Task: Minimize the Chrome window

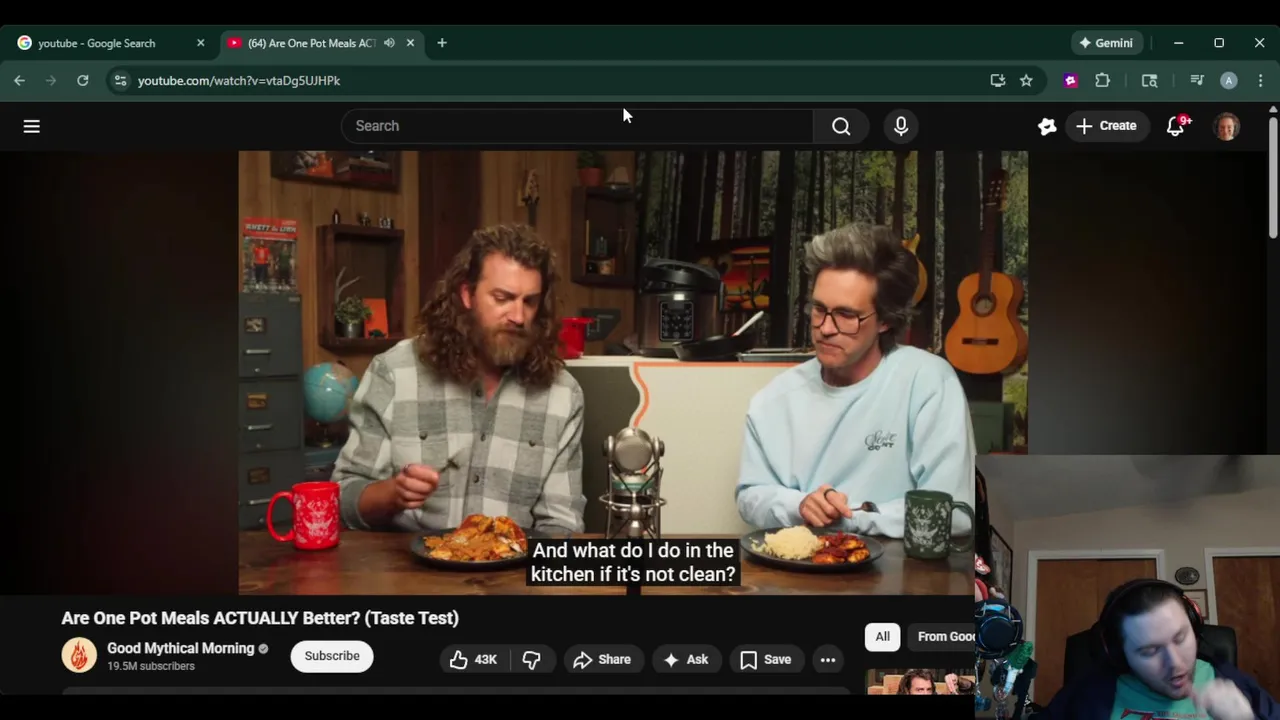Action: click(1178, 43)
